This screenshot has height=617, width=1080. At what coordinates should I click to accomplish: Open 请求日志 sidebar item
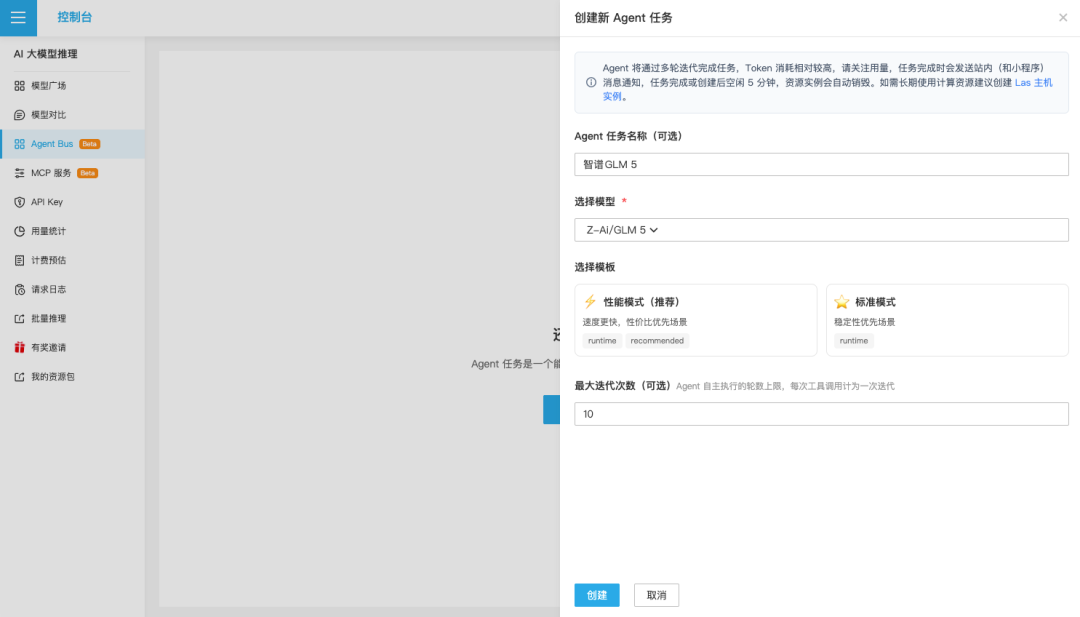72,289
